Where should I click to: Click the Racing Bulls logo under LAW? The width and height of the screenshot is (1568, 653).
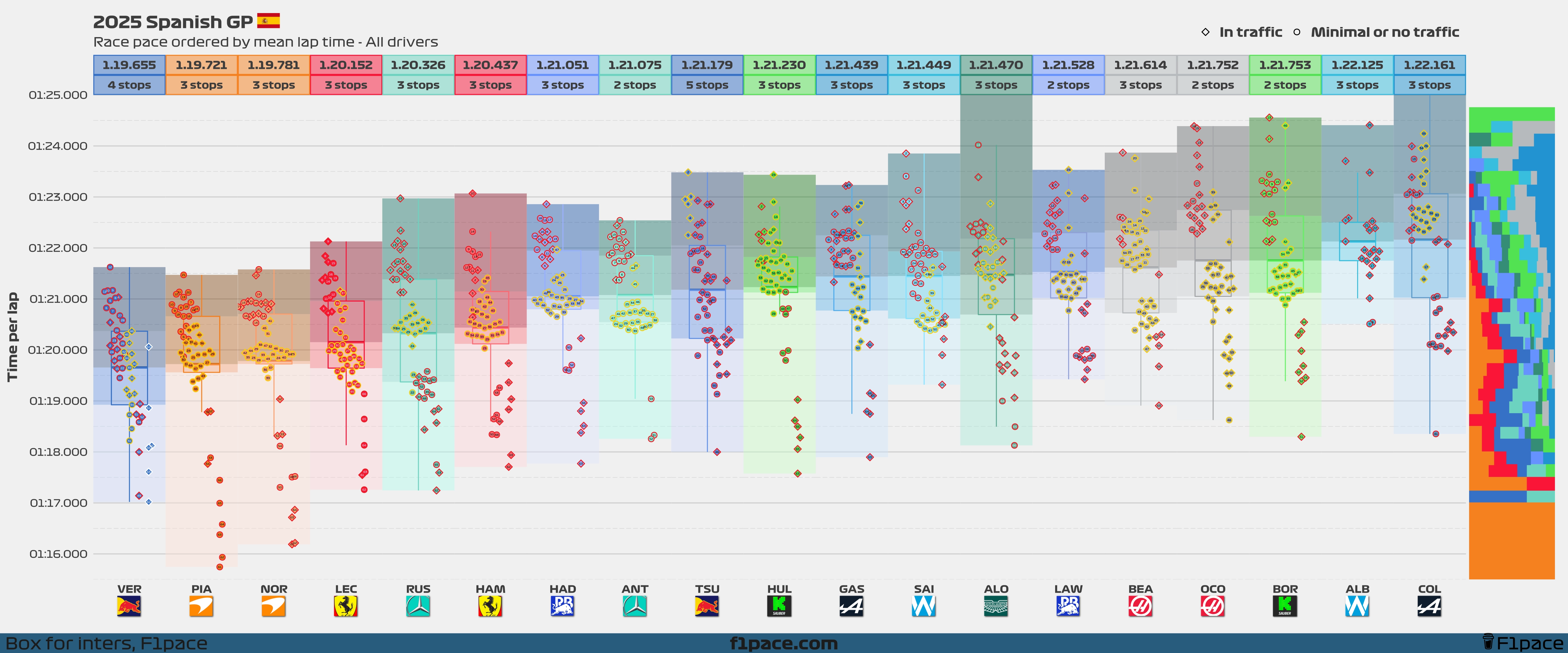coord(1068,606)
